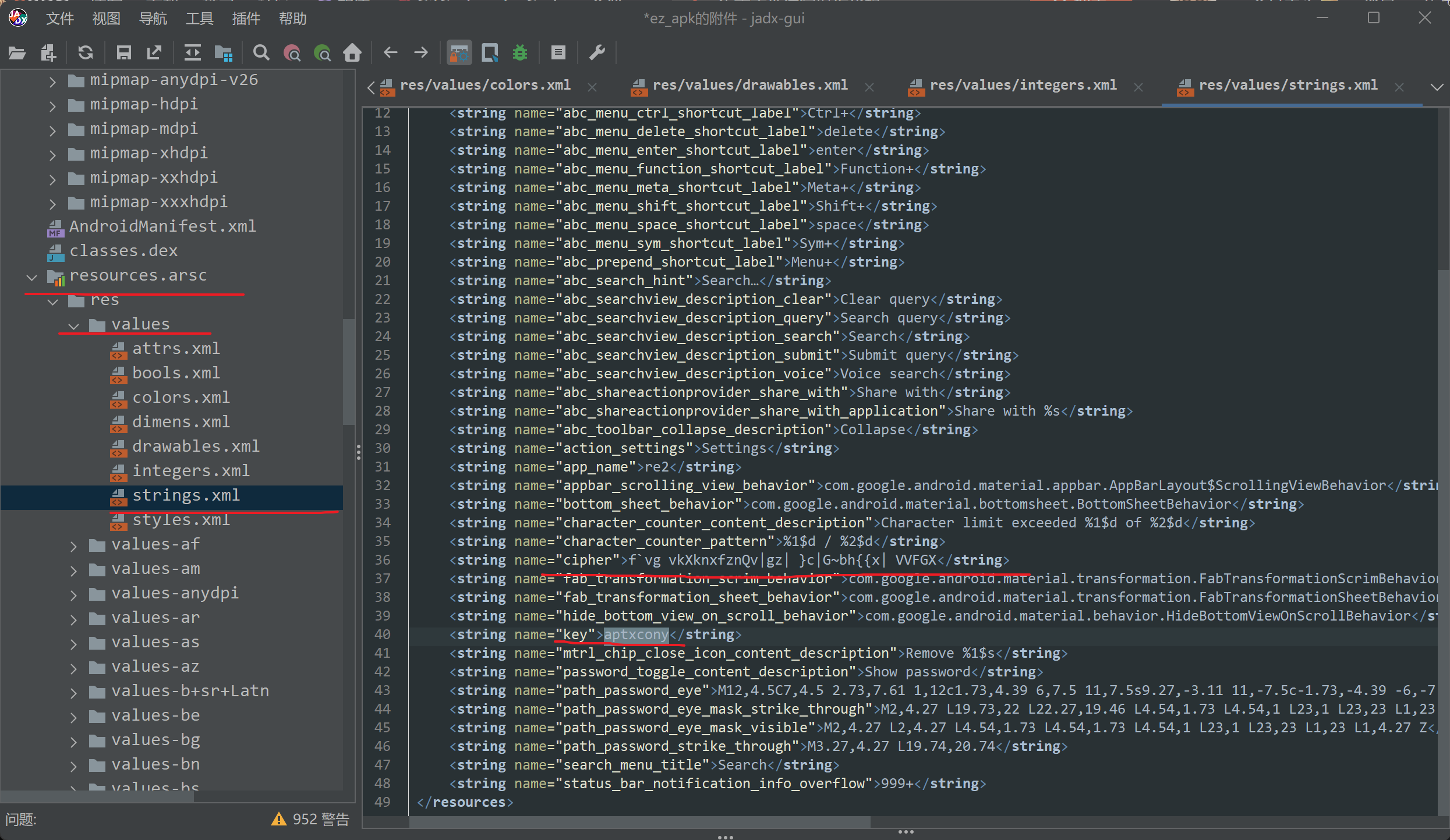Toggle the deobfuscation toolbar button
The image size is (1450, 840).
459,53
